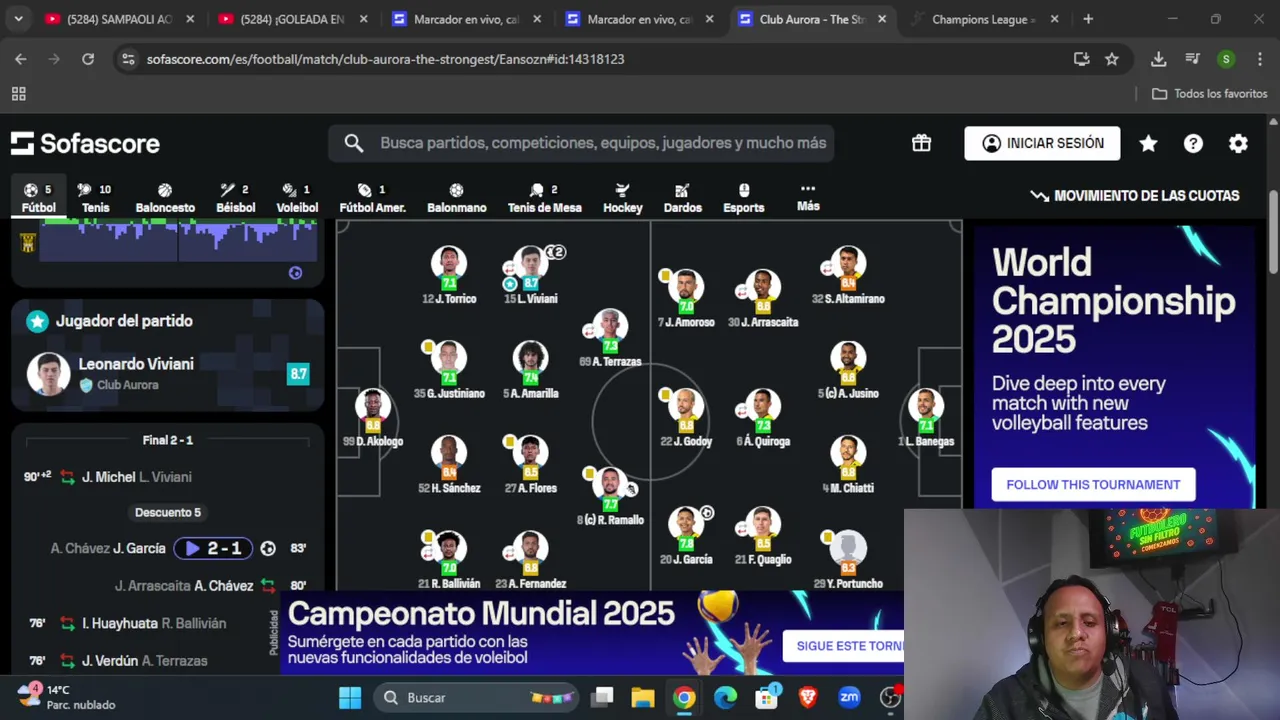
Task: Open Chrome downloads icon
Action: (x=1158, y=59)
